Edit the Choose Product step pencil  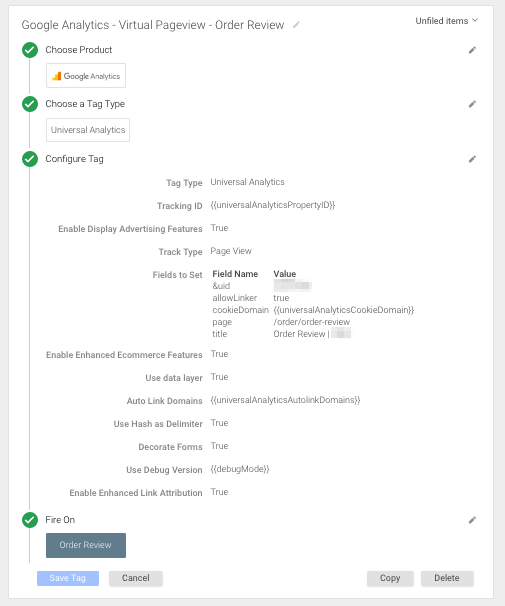pos(472,50)
